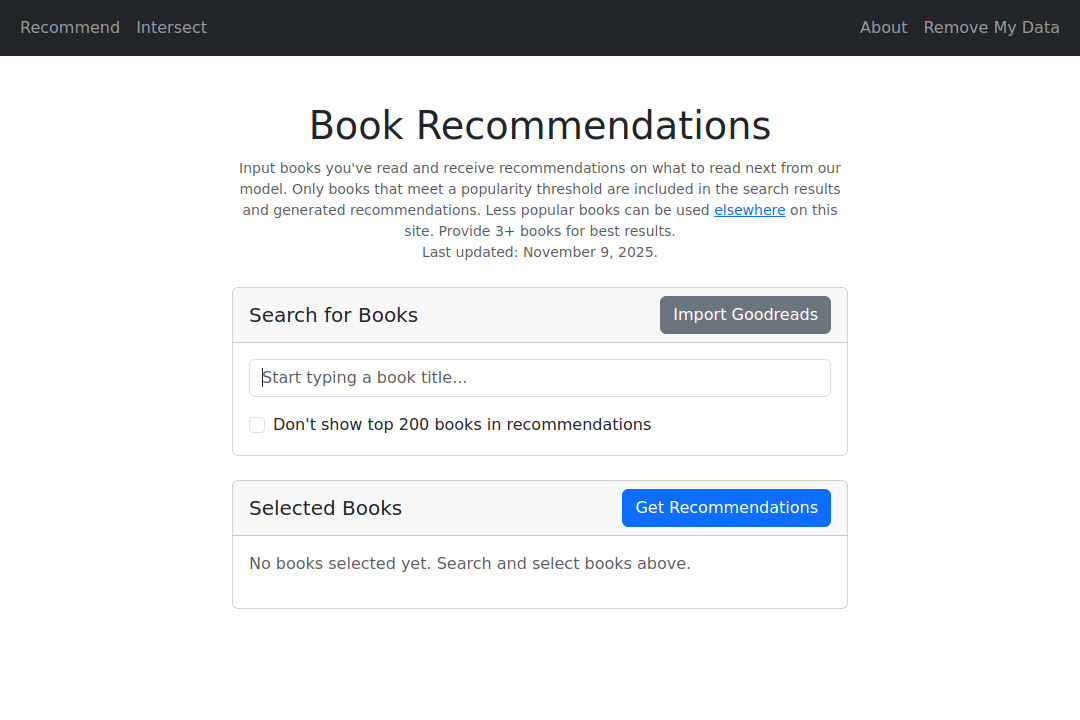Image resolution: width=1080 pixels, height=720 pixels.
Task: View the About page
Action: [x=883, y=27]
